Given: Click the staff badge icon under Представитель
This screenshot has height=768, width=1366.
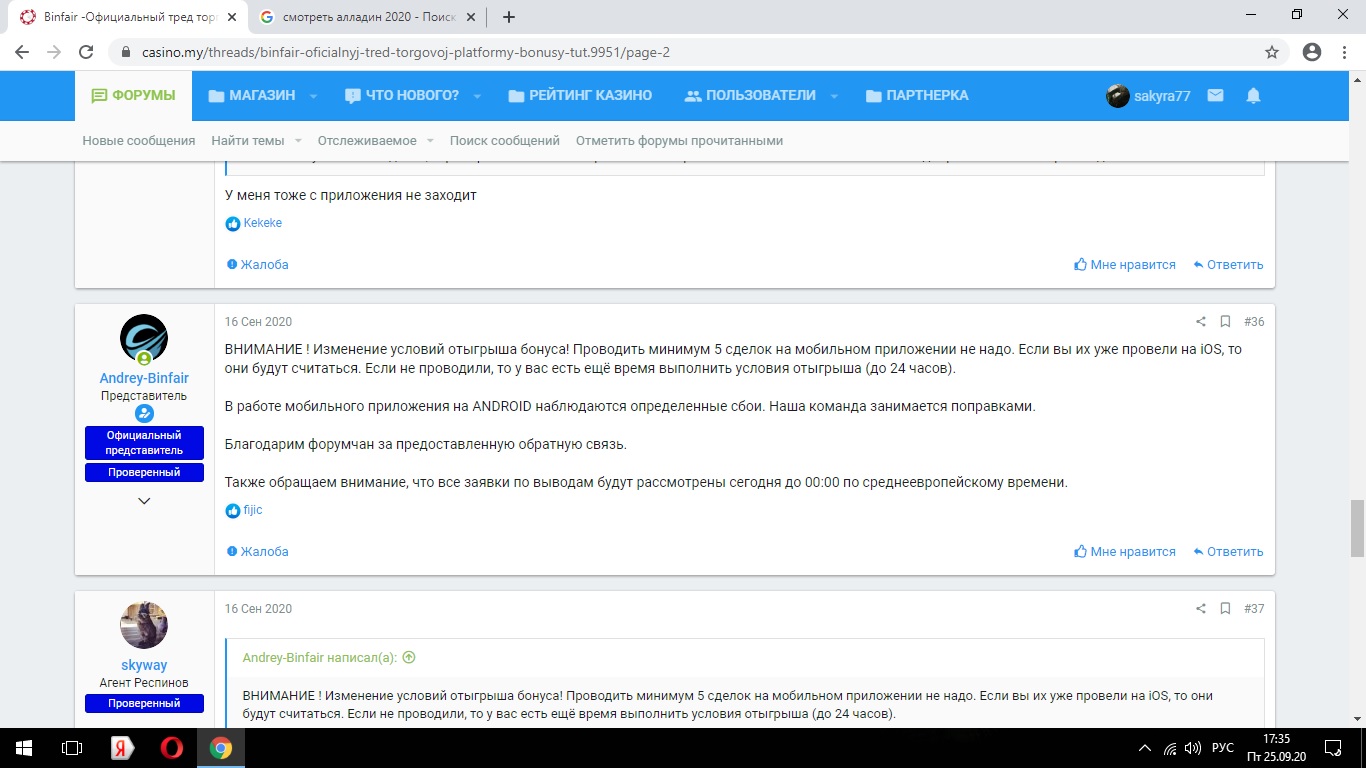Looking at the screenshot, I should pos(144,414).
